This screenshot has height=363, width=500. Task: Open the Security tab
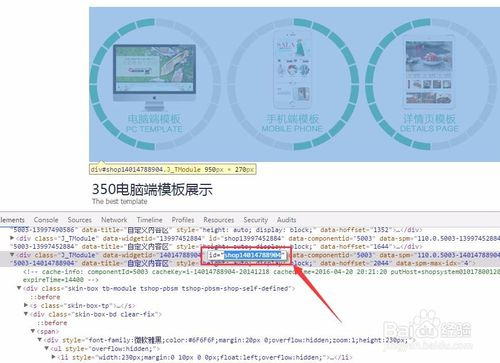tap(256, 220)
